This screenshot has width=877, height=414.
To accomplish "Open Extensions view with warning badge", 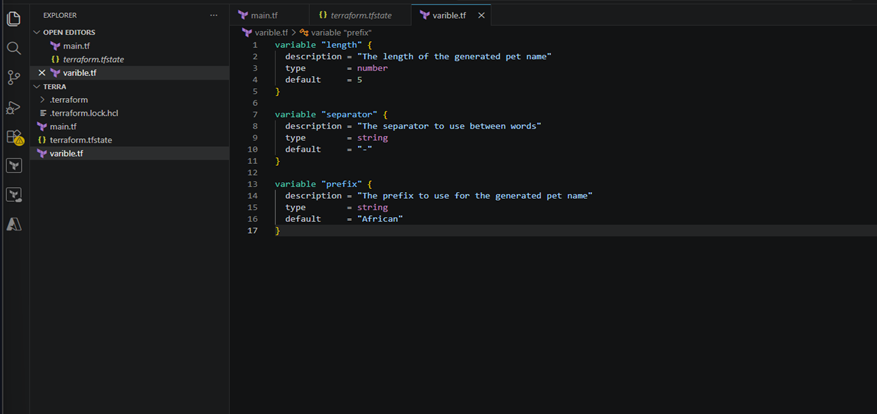I will click(14, 137).
